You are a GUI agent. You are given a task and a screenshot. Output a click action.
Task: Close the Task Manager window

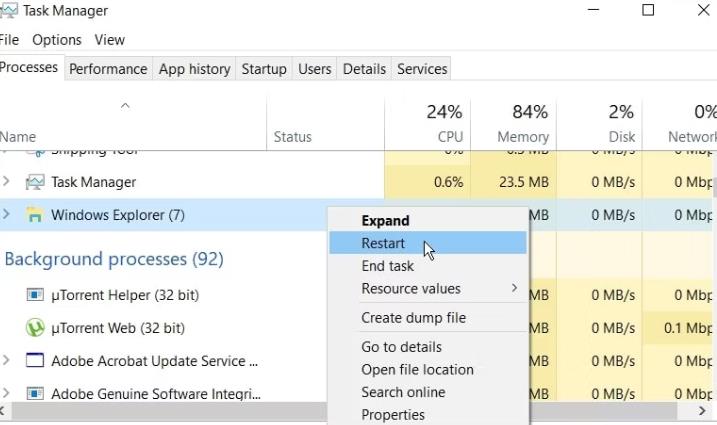click(x=704, y=10)
